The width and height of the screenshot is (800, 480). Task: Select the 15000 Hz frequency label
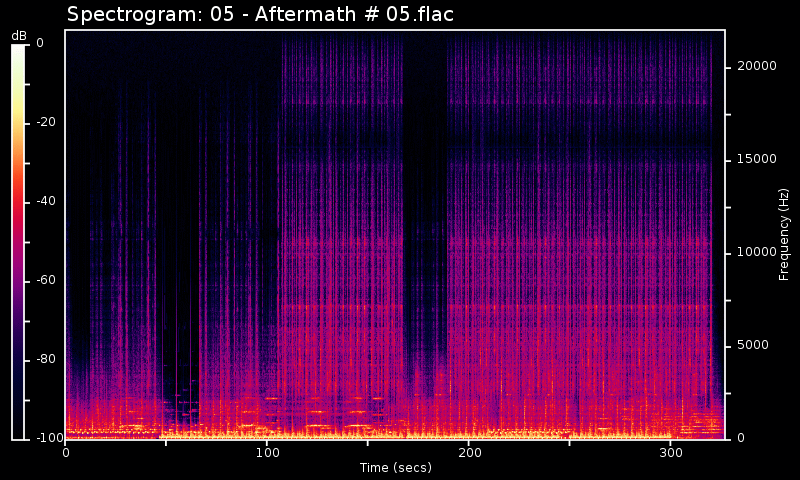point(756,159)
